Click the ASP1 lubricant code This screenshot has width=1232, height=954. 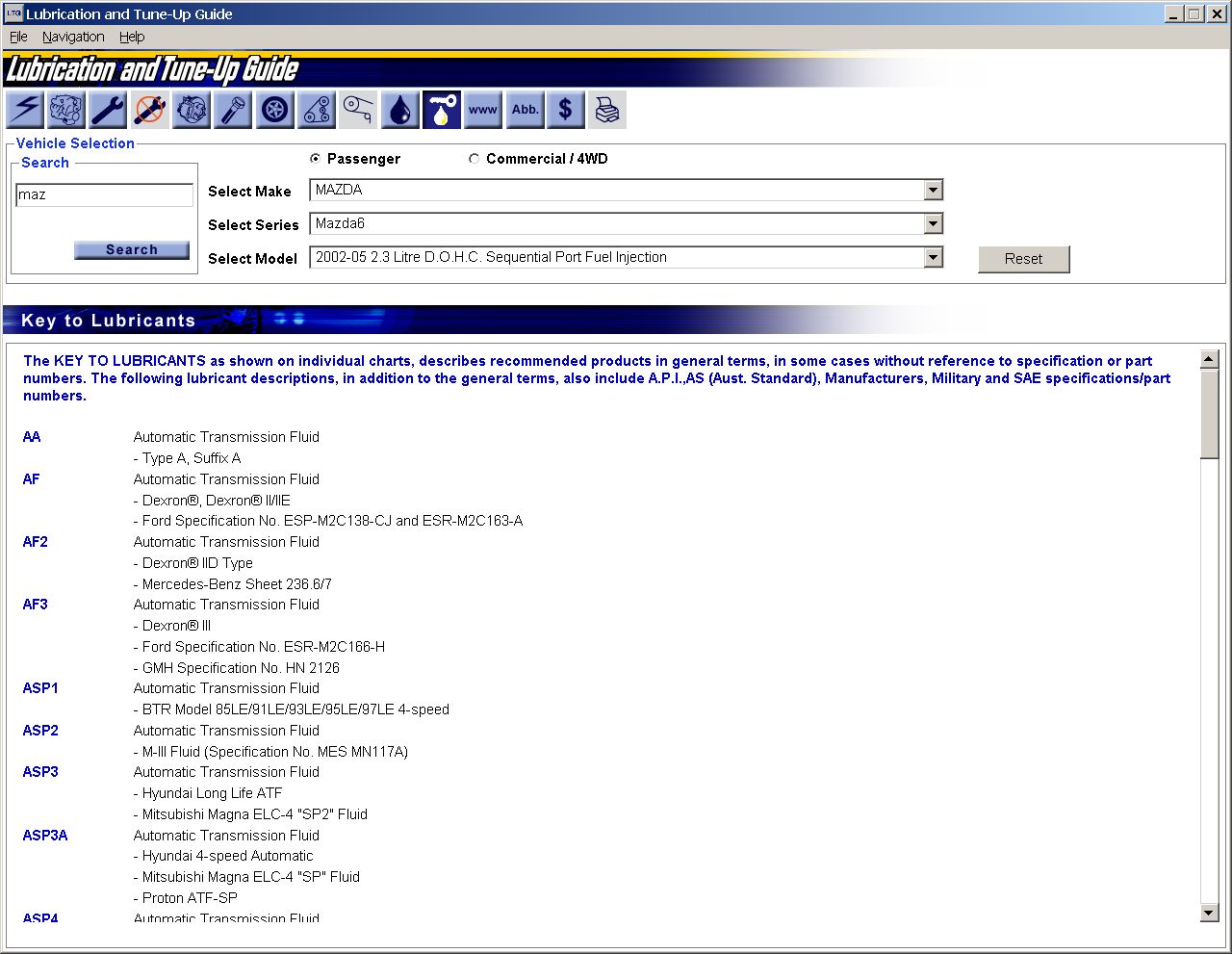(x=40, y=688)
